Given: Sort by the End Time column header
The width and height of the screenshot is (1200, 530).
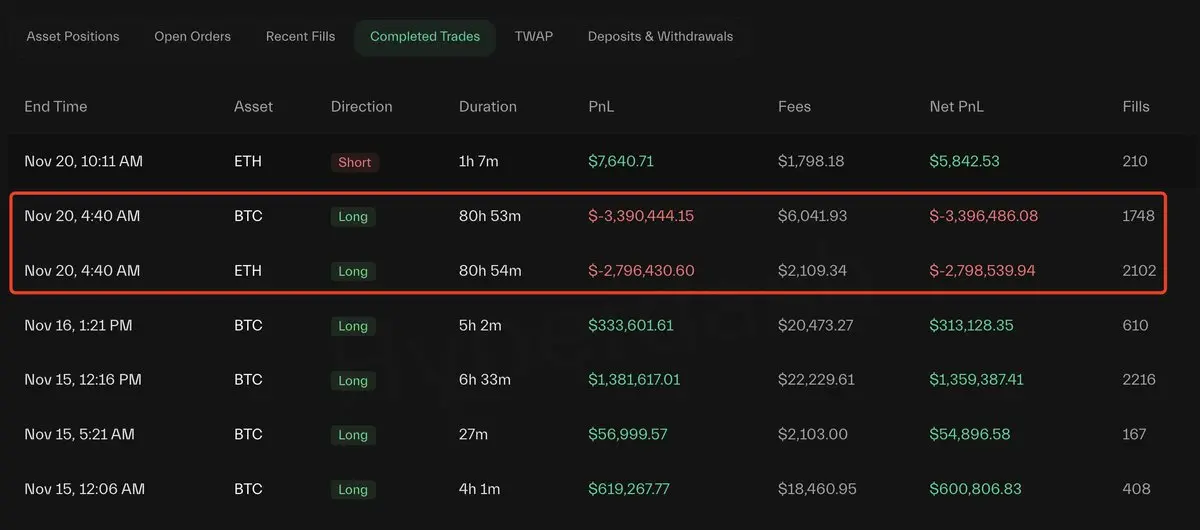Looking at the screenshot, I should [56, 107].
